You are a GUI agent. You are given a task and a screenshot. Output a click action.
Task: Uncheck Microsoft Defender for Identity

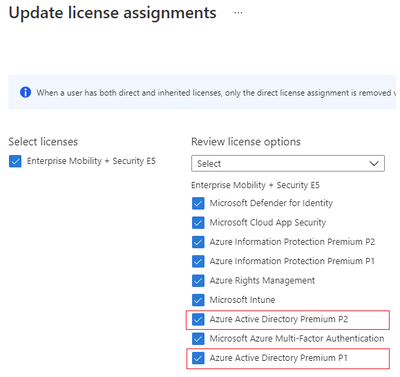pyautogui.click(x=198, y=203)
